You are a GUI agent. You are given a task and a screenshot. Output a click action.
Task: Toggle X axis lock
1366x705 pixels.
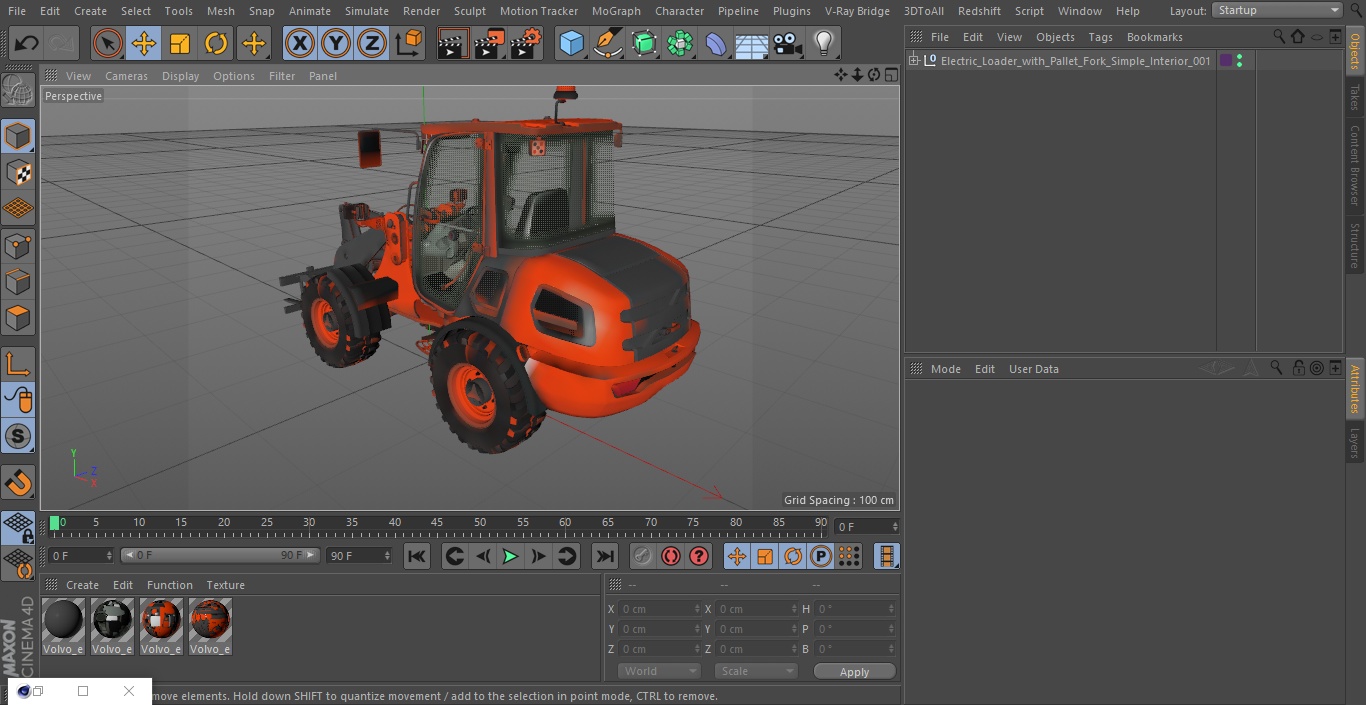tap(300, 43)
